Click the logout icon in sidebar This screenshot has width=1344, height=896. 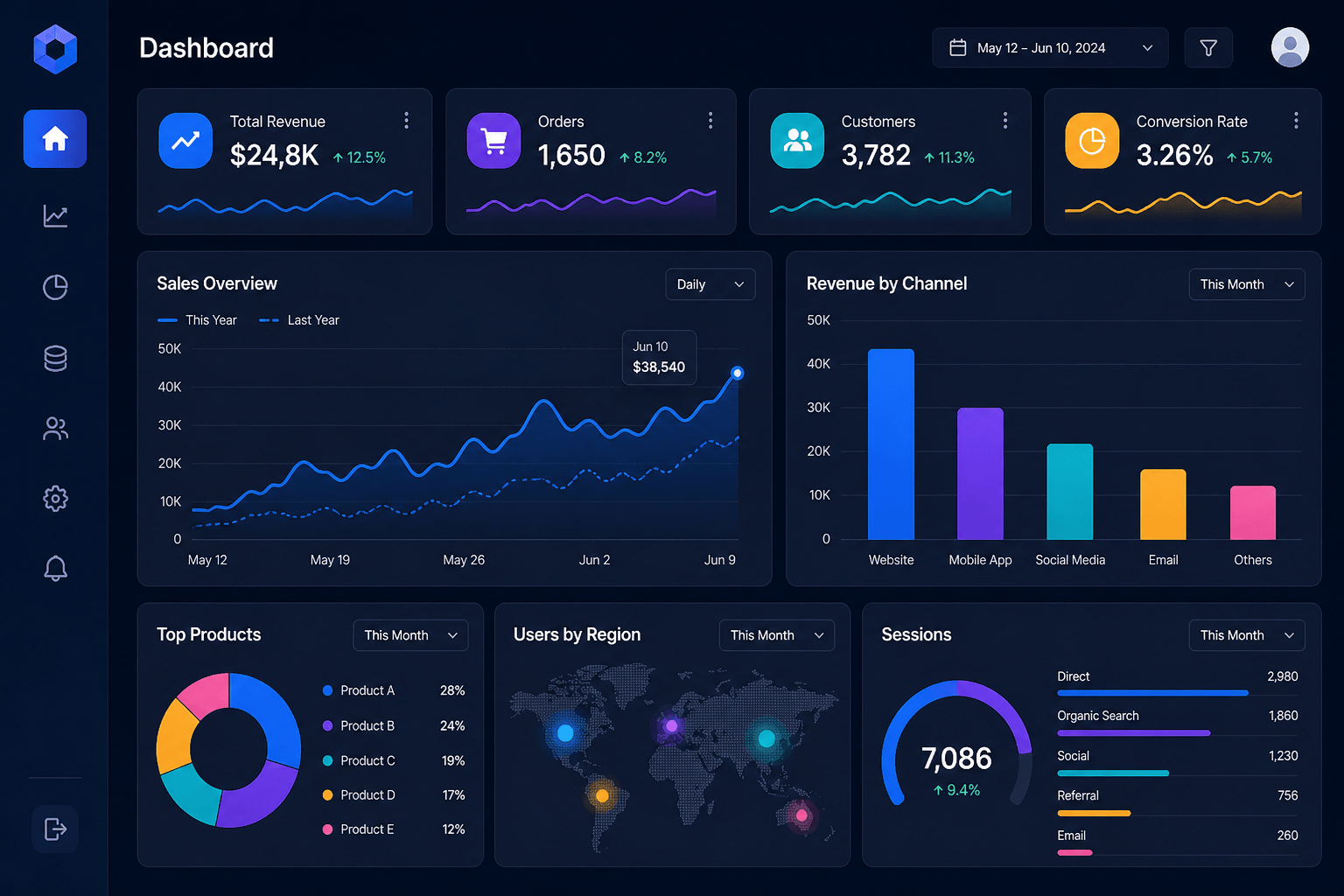coord(55,829)
